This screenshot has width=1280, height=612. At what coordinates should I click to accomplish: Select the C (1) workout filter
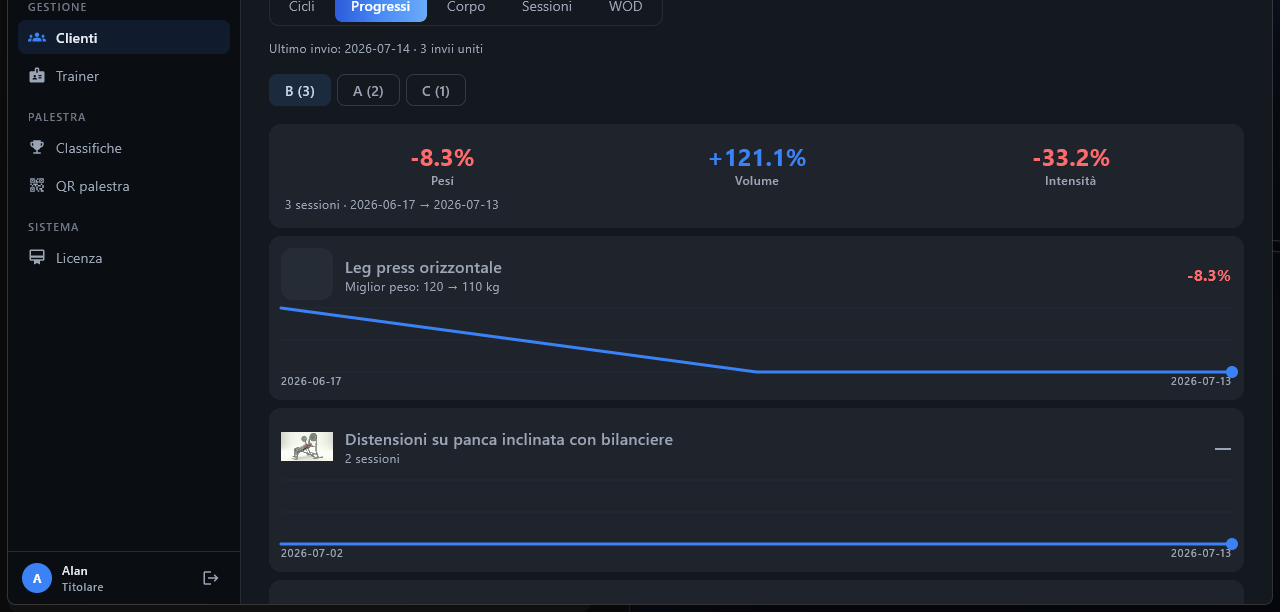click(x=436, y=91)
